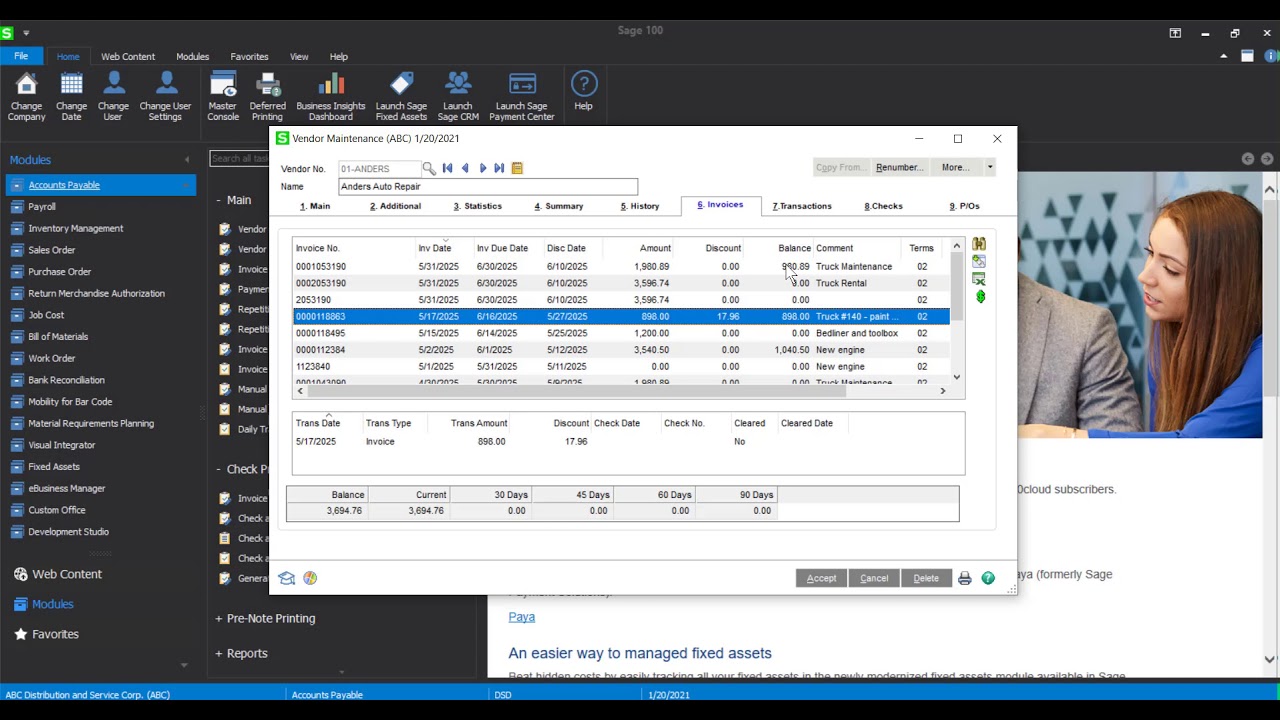Click the Accept button

point(821,578)
